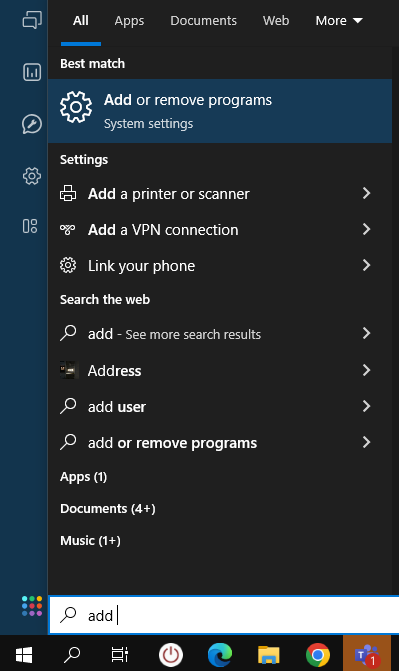Launch Google Chrome from the taskbar
Screen dimensions: 399x671
318,655
